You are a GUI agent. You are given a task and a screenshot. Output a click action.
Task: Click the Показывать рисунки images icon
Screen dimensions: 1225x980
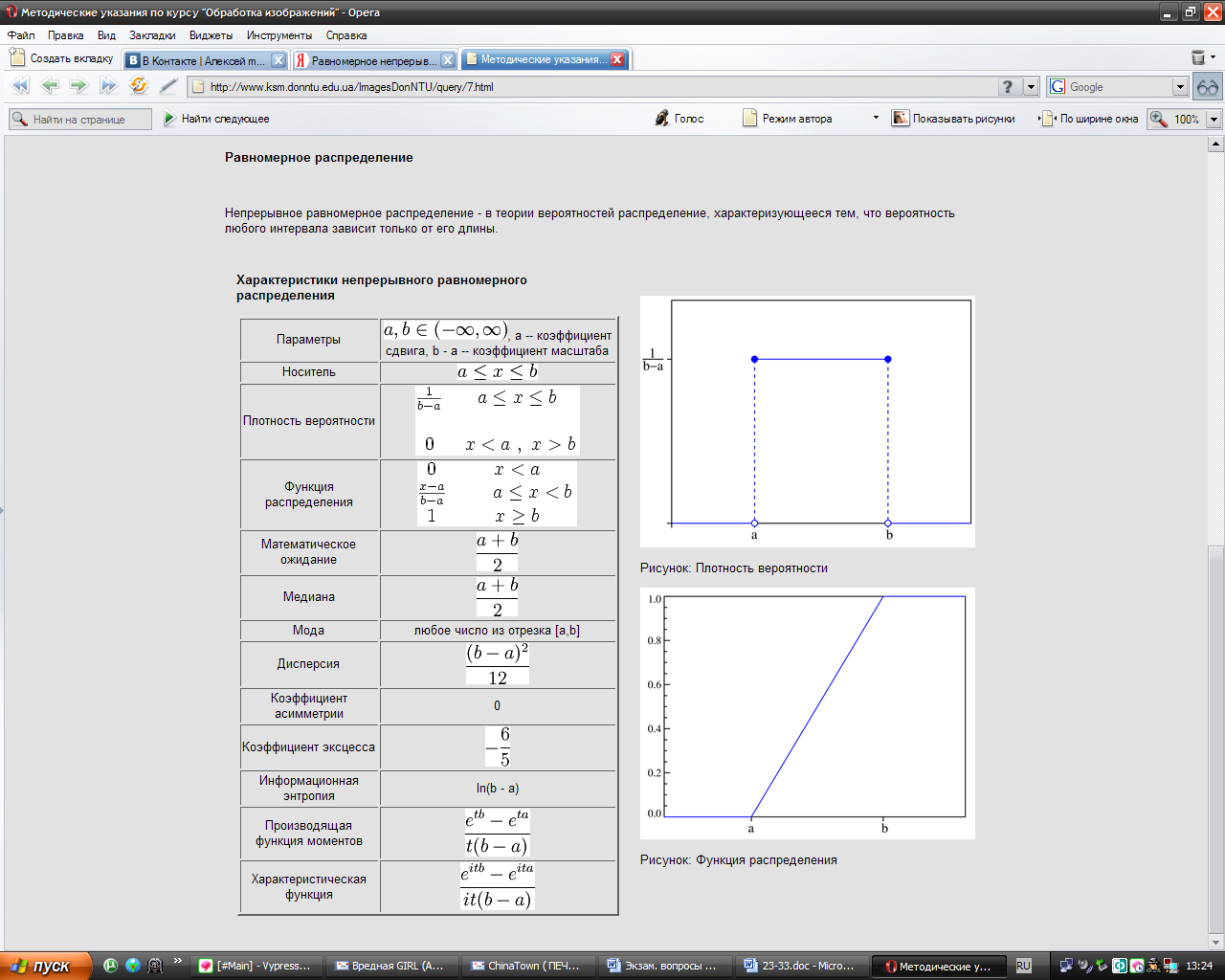[x=900, y=119]
